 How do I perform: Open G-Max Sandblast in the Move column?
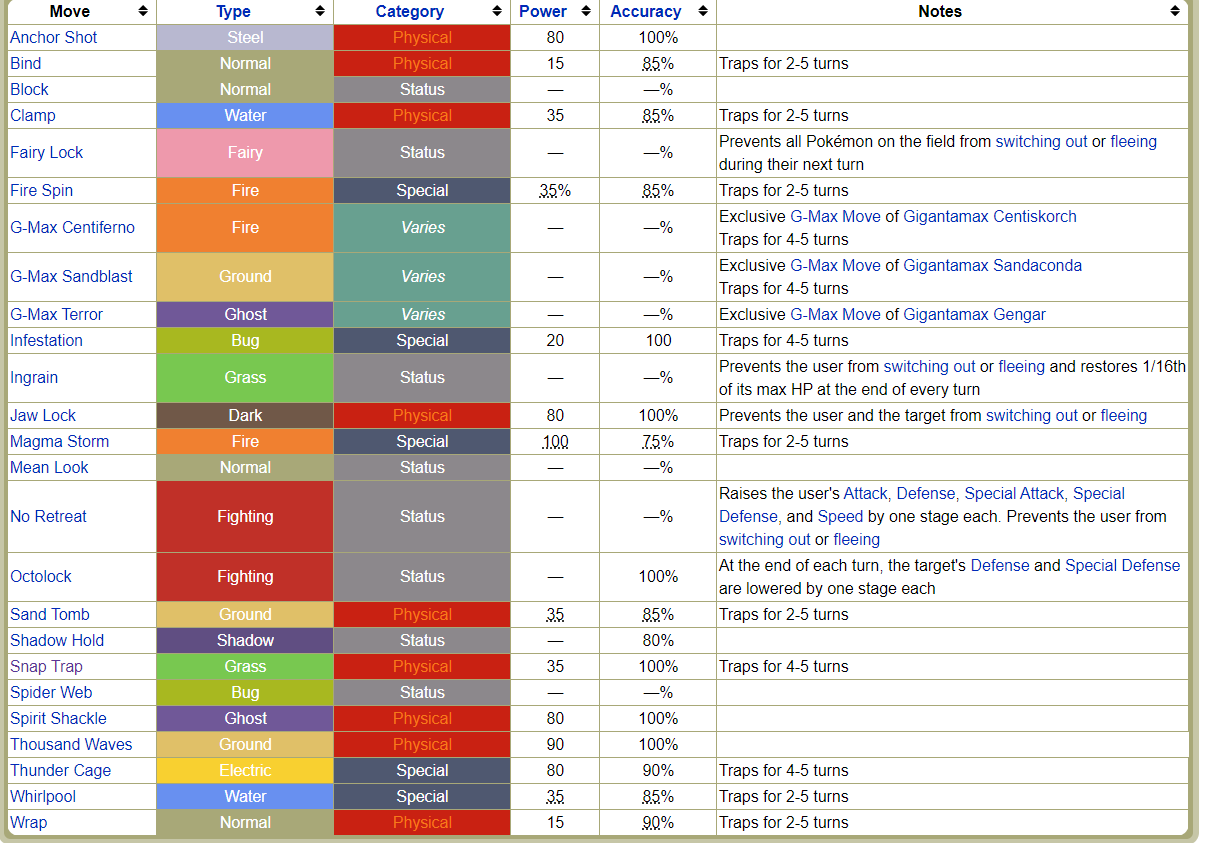(72, 276)
